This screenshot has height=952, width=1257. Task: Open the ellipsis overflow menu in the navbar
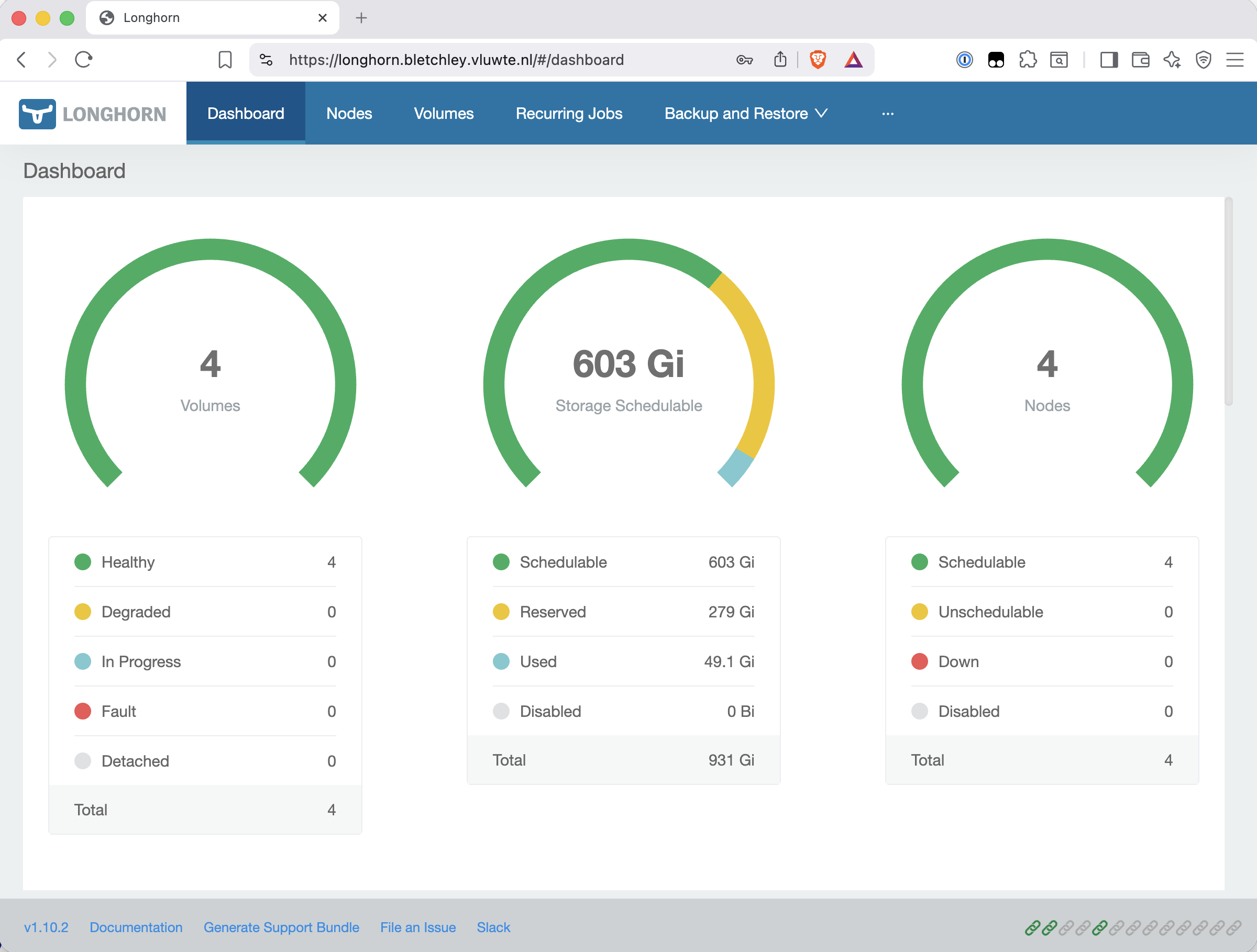tap(888, 113)
